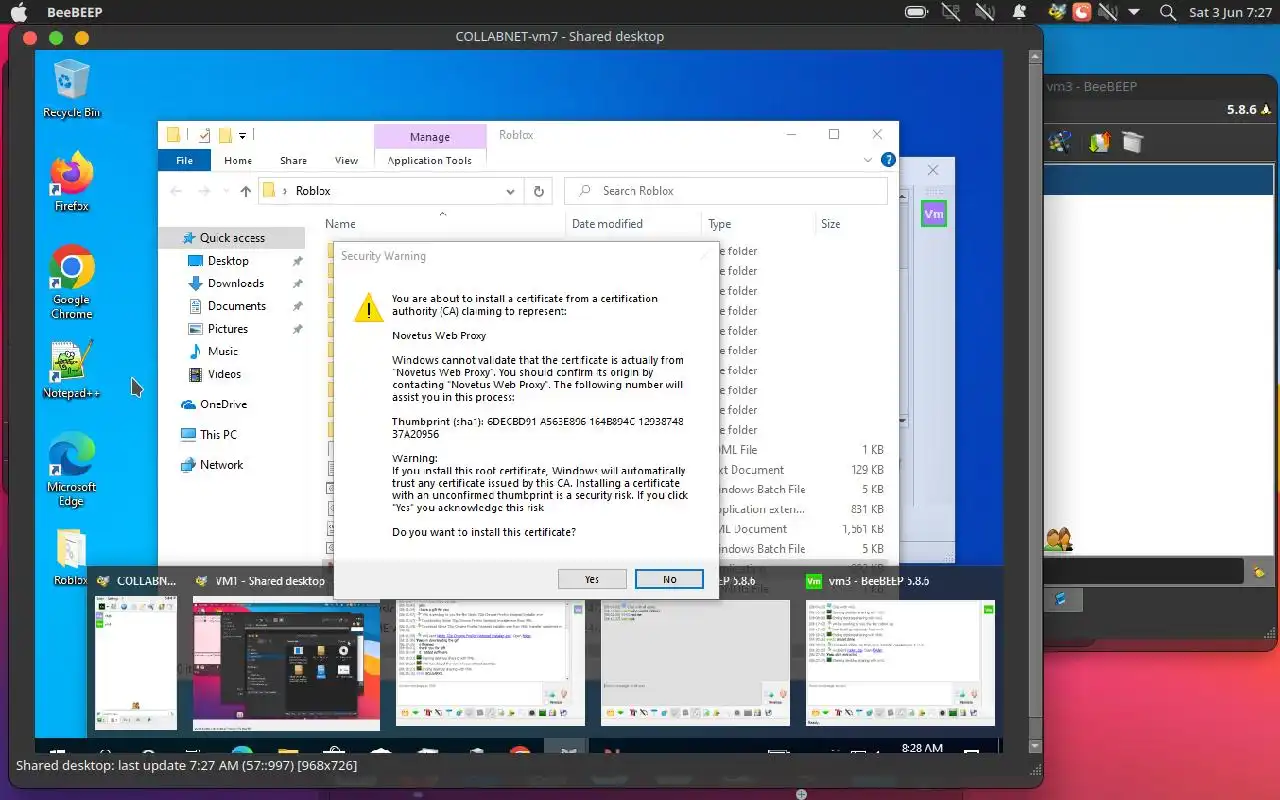Viewport: 1280px width, 800px height.
Task: Click the Search Roblox field
Action: [726, 191]
